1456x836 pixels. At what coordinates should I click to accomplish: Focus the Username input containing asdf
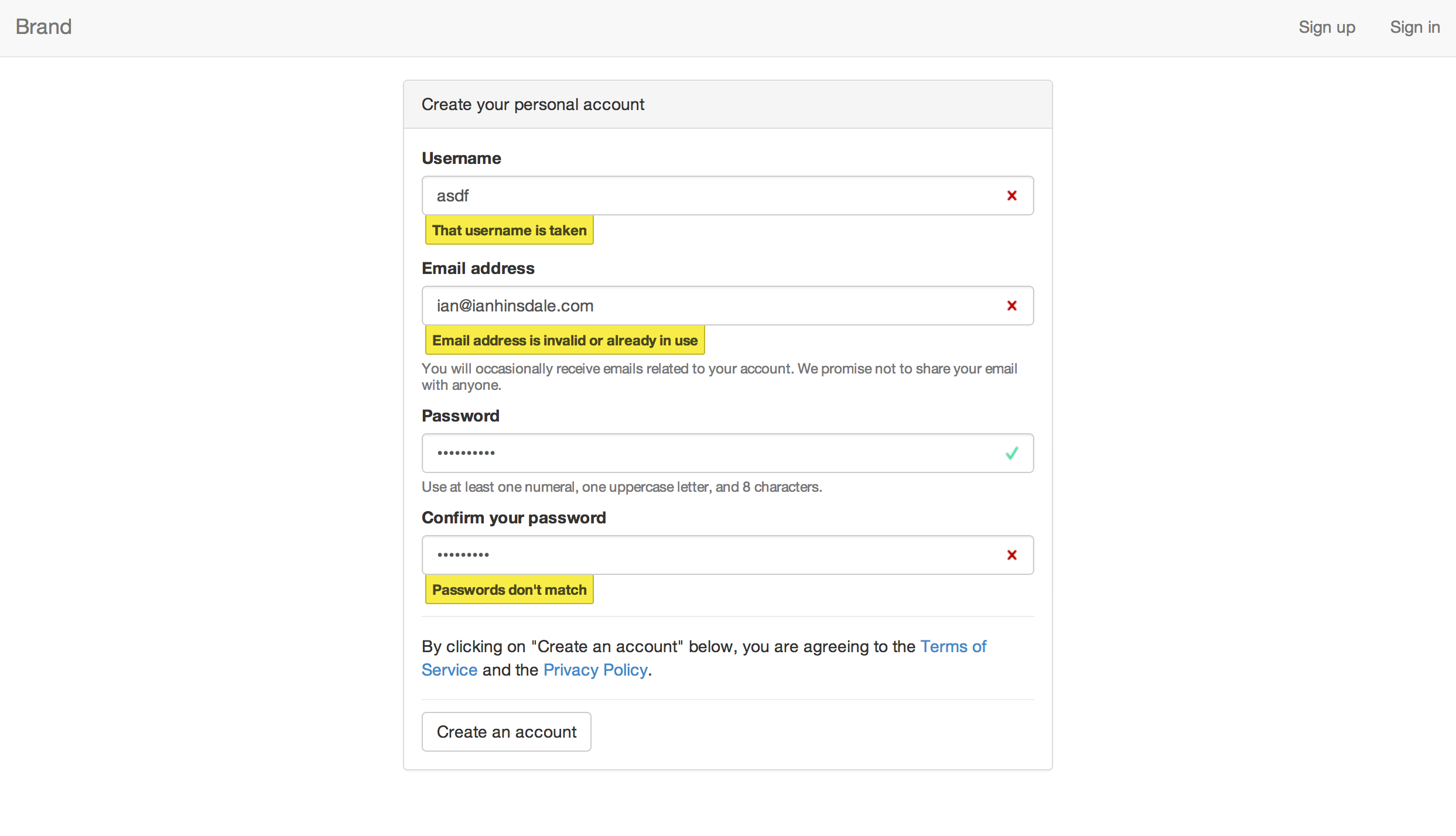[703, 196]
